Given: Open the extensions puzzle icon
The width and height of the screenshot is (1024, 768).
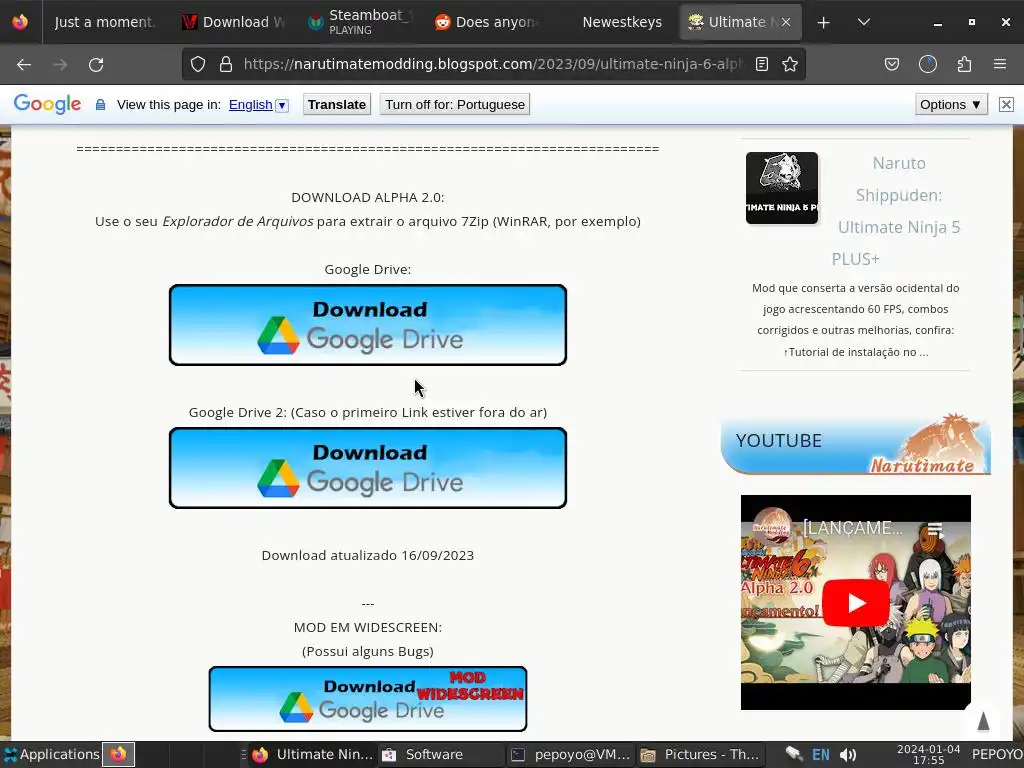Looking at the screenshot, I should pyautogui.click(x=964, y=64).
